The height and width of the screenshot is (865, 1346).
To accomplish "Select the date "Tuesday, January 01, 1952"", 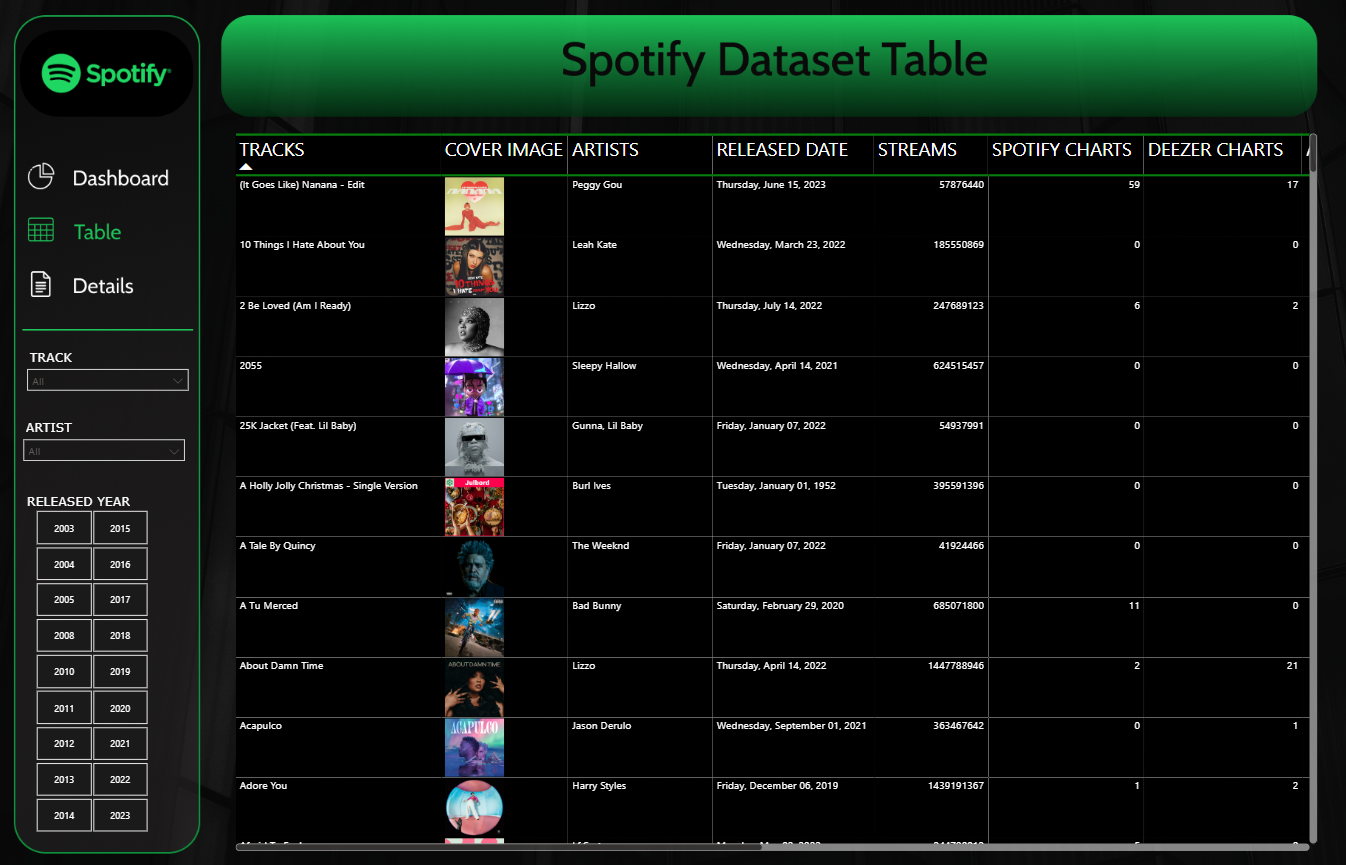I will 777,486.
